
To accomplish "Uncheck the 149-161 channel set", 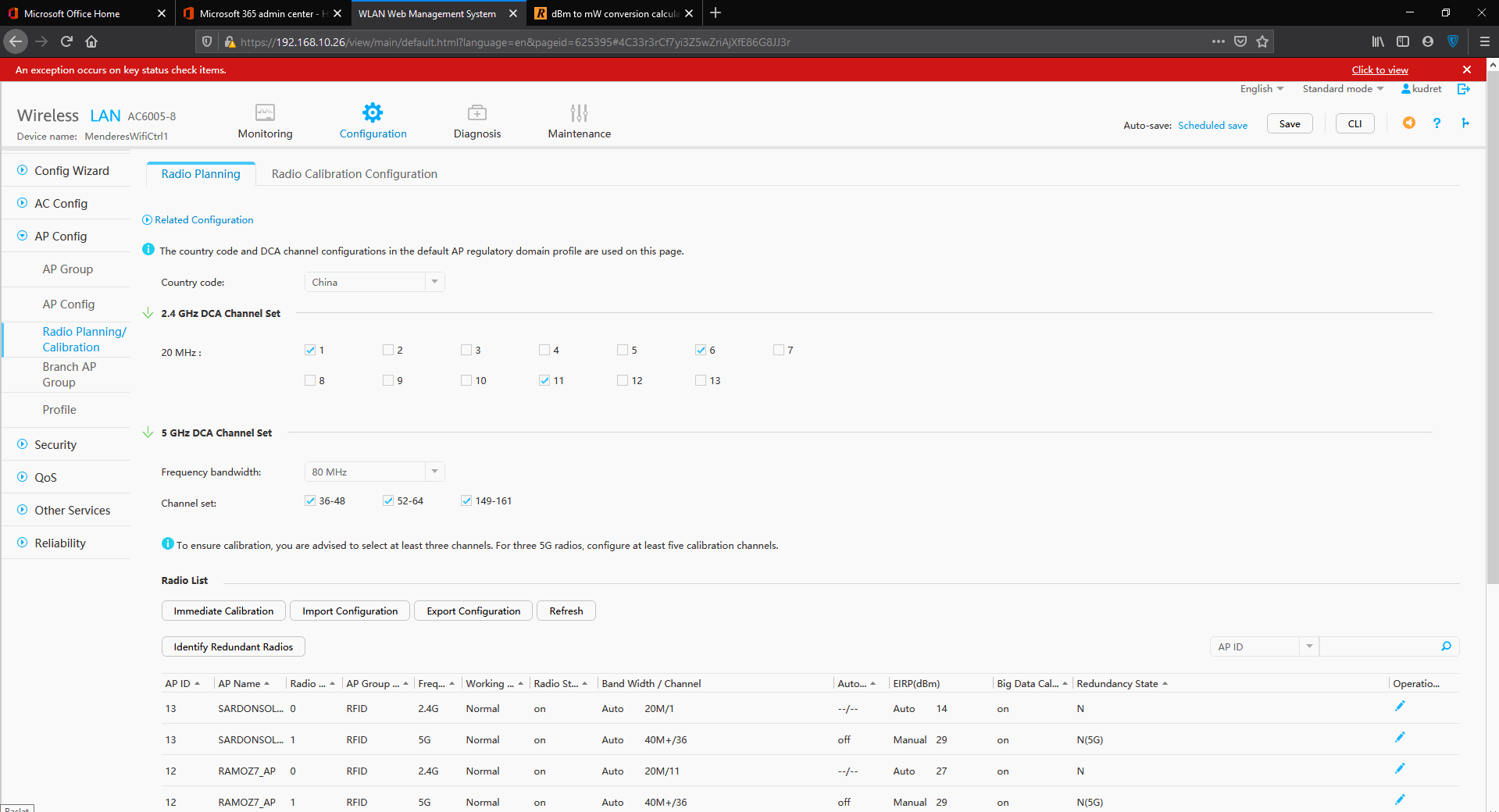I will click(x=466, y=500).
